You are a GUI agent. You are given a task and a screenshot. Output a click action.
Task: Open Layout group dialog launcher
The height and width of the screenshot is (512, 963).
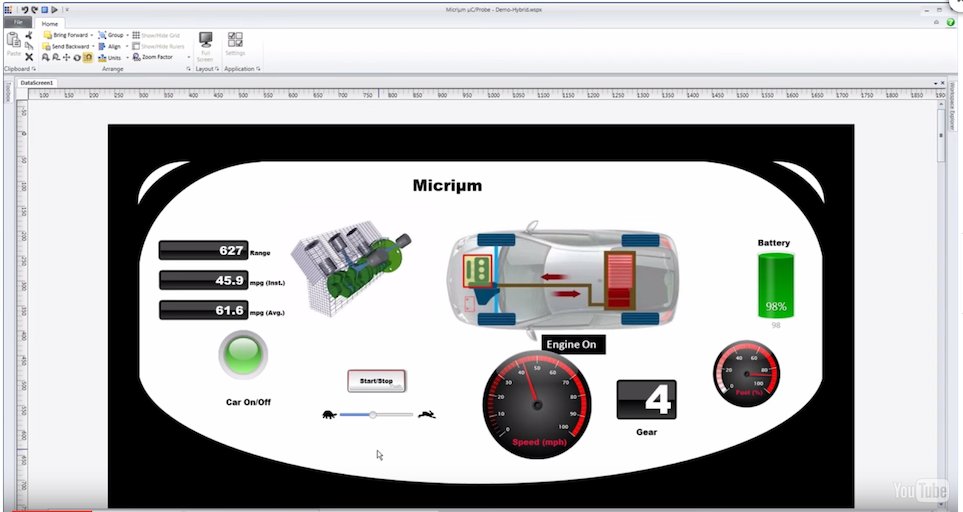coord(217,69)
